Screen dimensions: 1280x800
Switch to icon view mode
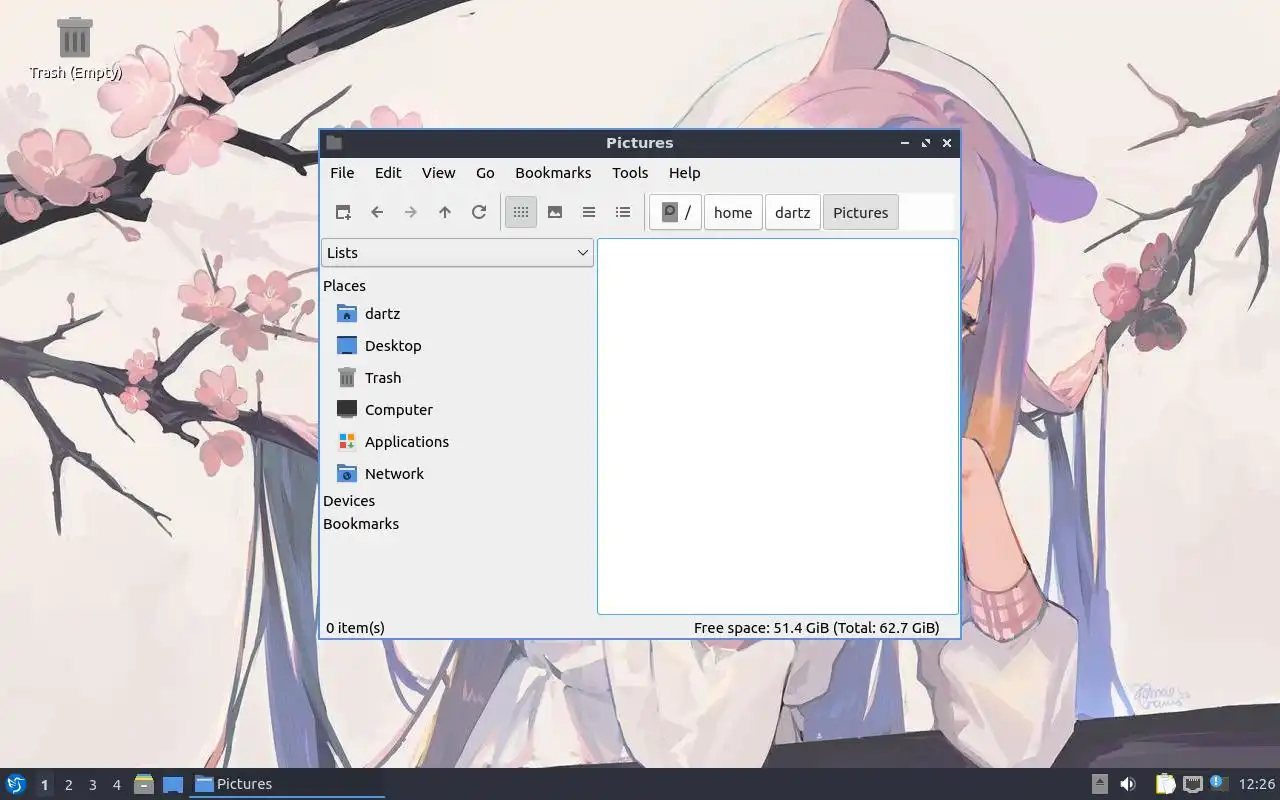tap(521, 212)
